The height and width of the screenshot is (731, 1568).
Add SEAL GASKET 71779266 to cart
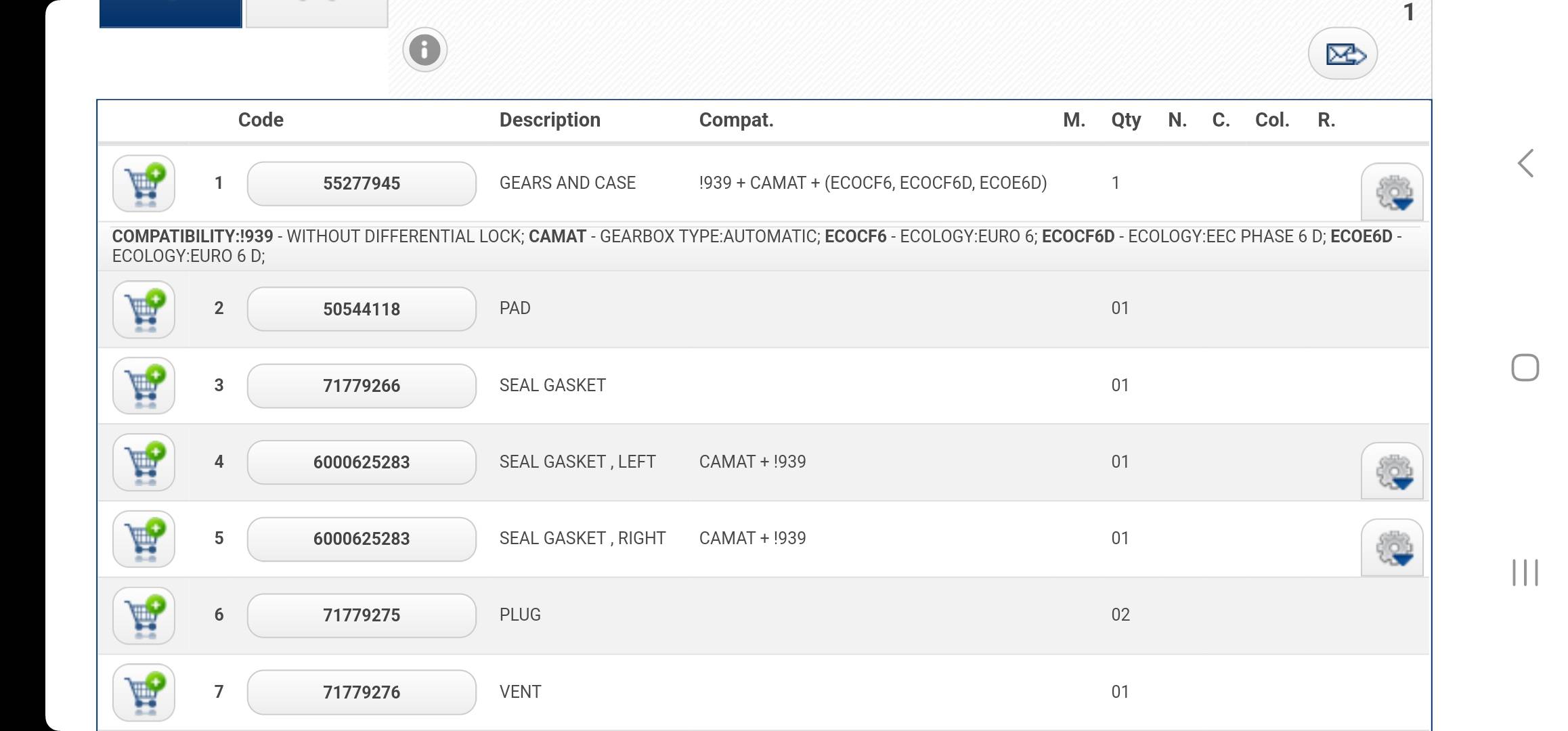[x=144, y=386]
